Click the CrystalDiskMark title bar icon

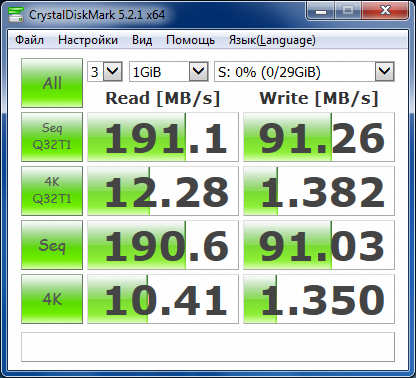[x=16, y=14]
